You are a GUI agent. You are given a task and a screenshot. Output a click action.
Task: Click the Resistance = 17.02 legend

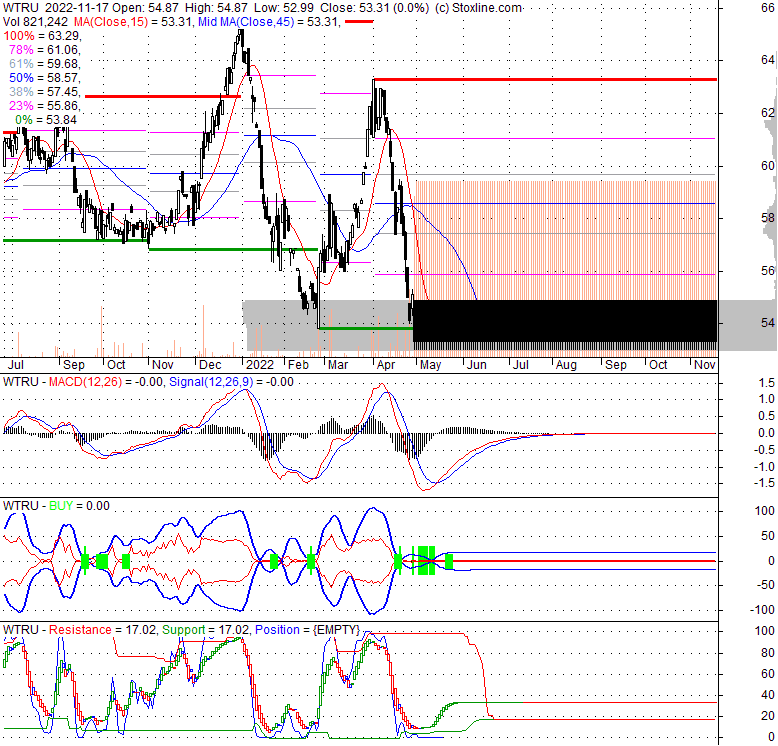tap(101, 630)
